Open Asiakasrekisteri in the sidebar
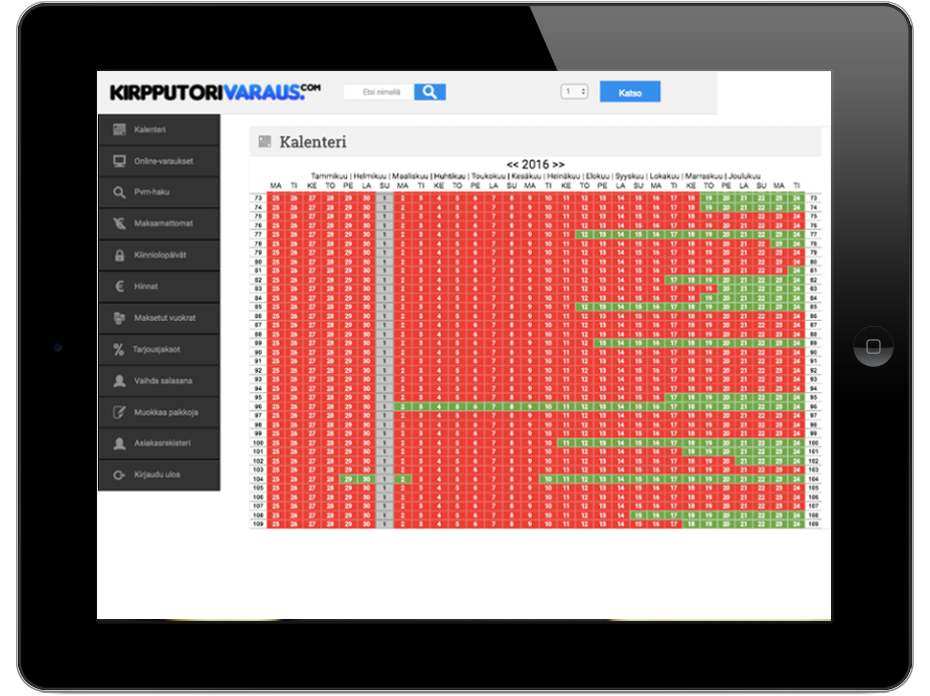Screen dimensions: 930x696 pyautogui.click(x=162, y=443)
